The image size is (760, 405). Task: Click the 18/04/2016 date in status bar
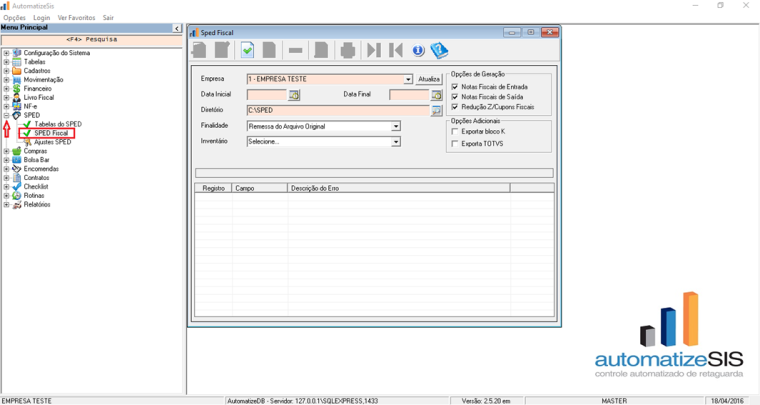tap(727, 401)
